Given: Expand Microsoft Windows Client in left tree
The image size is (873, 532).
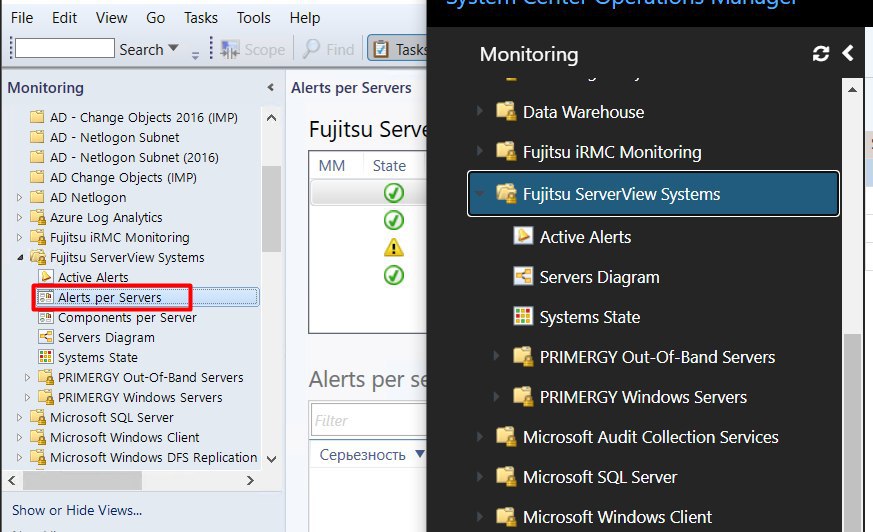Looking at the screenshot, I should coord(19,437).
